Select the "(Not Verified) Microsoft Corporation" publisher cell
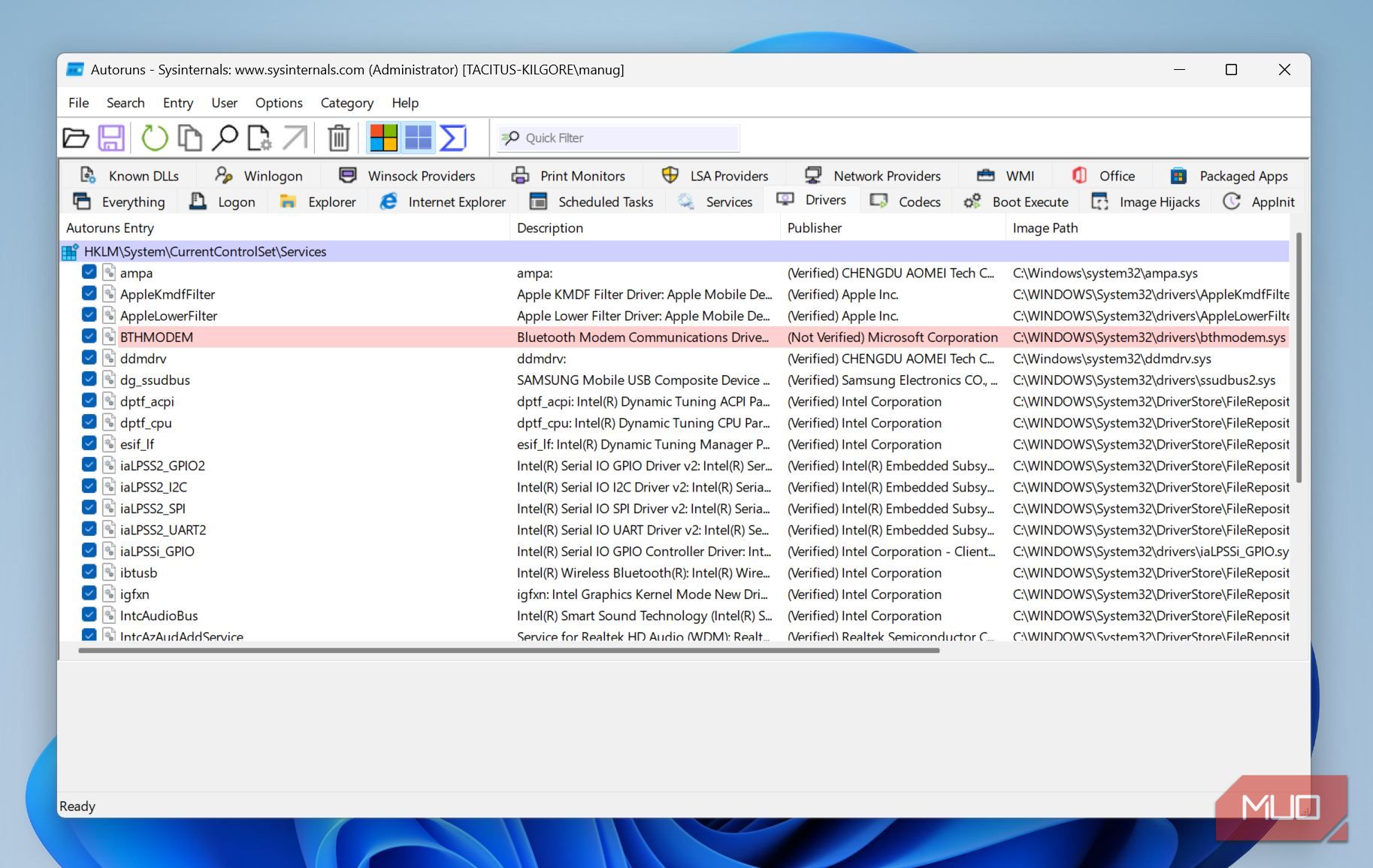 892,337
